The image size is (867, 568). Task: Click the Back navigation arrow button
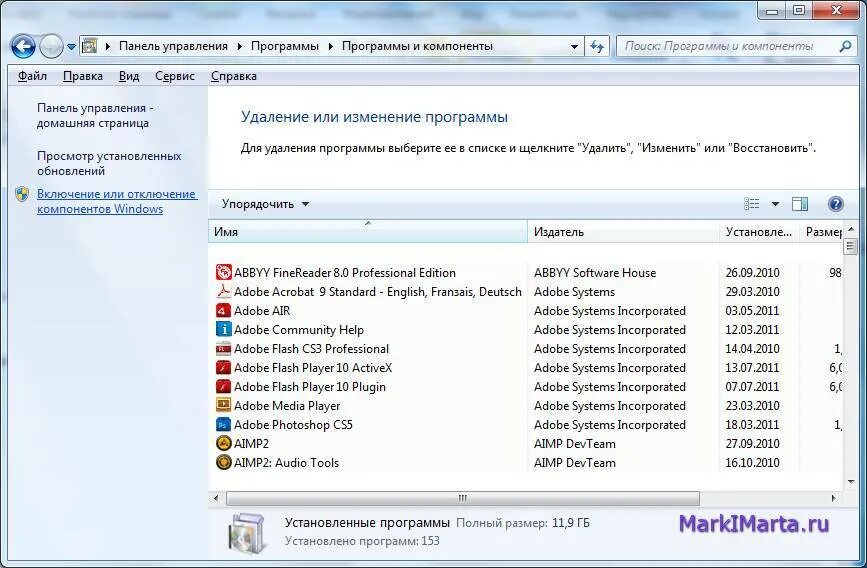pos(23,46)
